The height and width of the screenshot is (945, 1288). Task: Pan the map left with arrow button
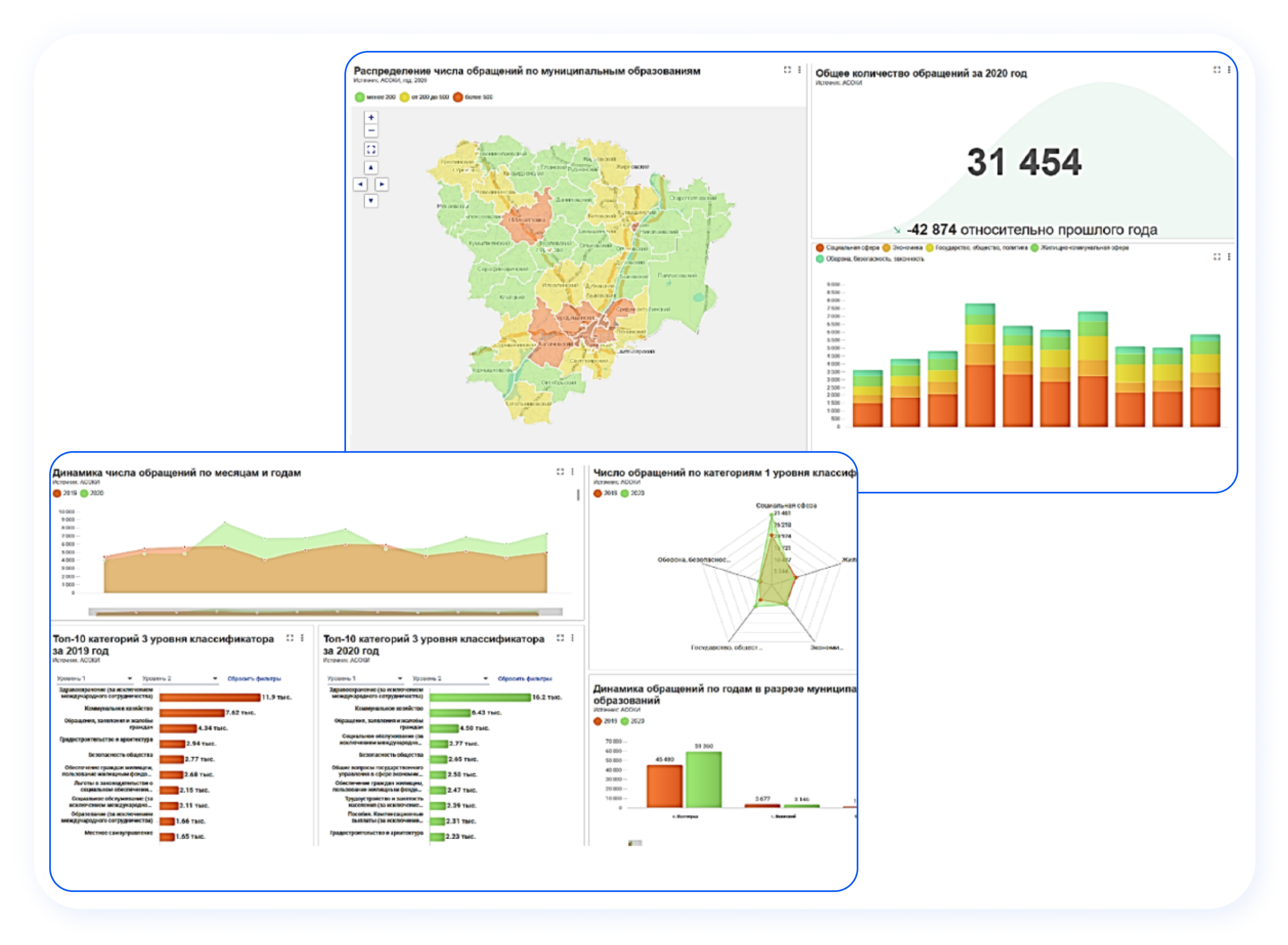click(x=360, y=184)
